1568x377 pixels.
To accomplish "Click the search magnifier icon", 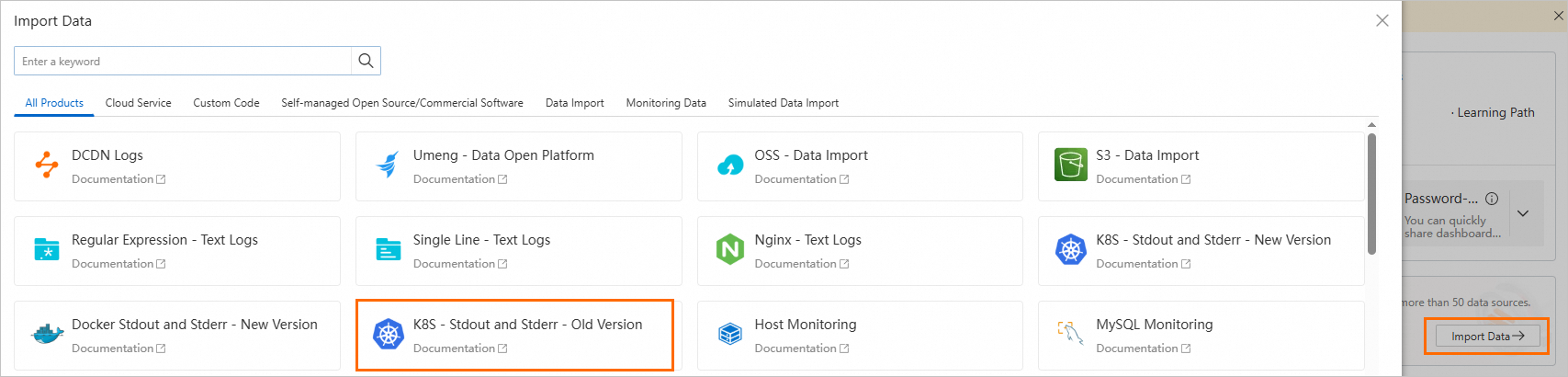I will coord(366,61).
